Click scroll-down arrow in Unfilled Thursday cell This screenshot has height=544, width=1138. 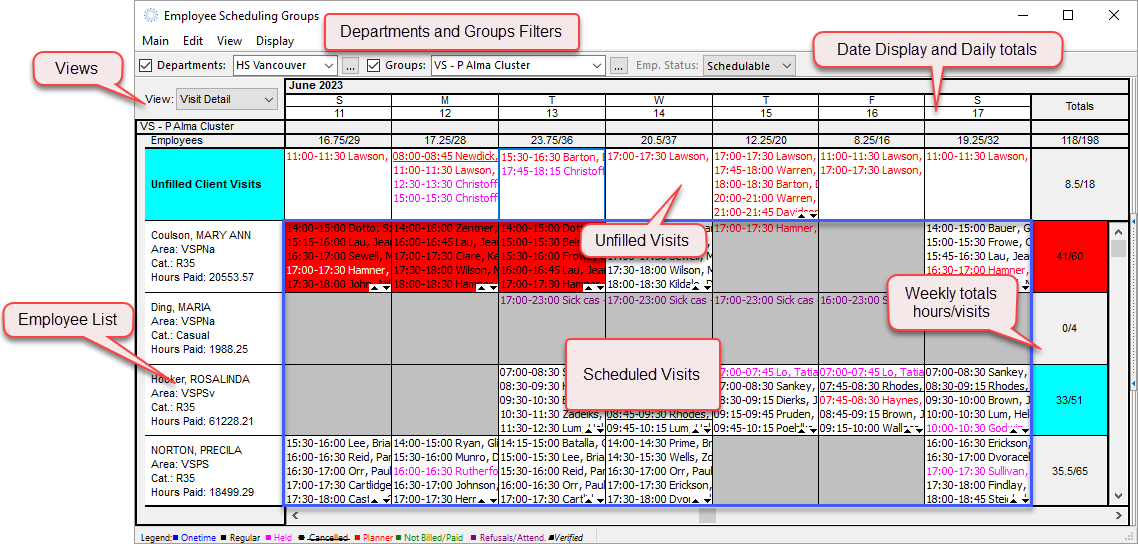812,214
